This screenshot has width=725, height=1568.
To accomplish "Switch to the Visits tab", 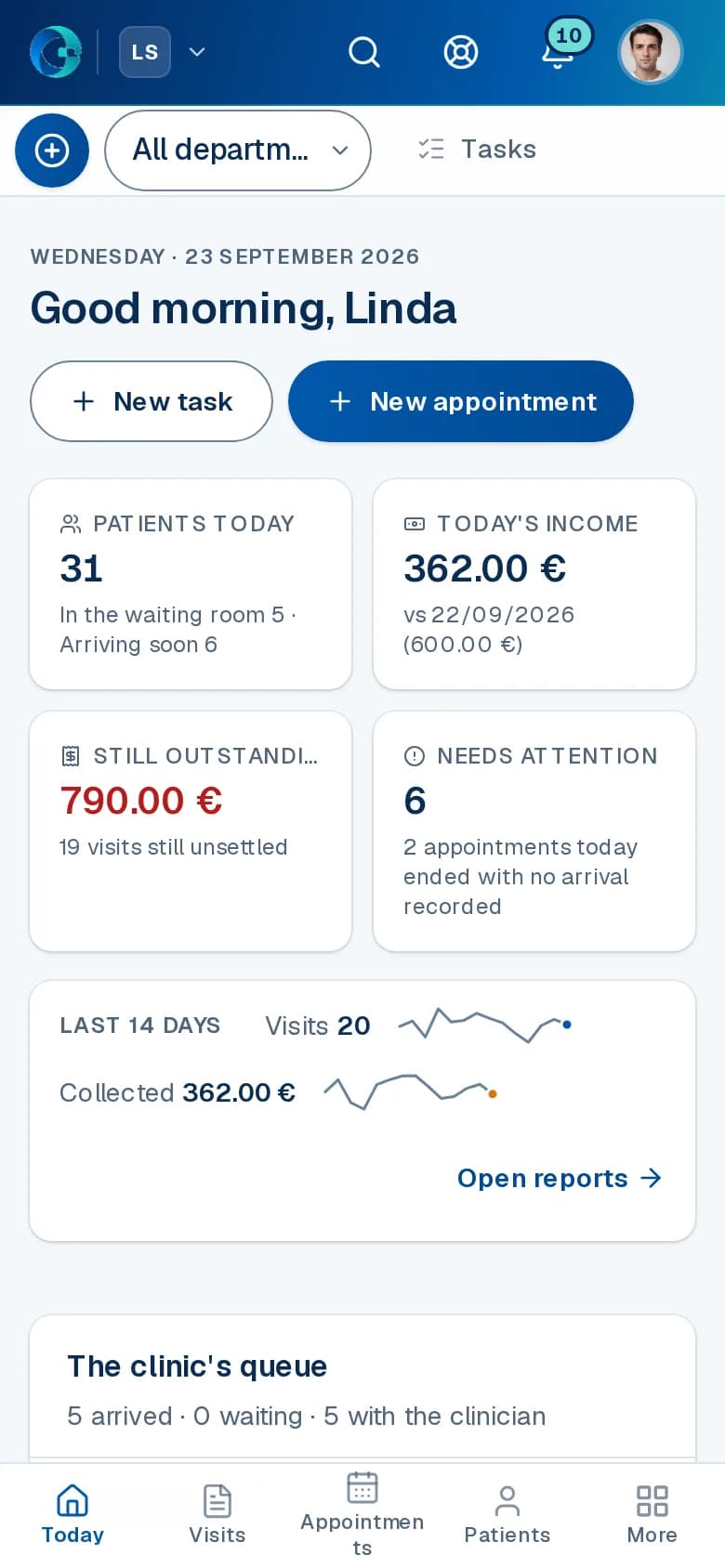I will [217, 1514].
